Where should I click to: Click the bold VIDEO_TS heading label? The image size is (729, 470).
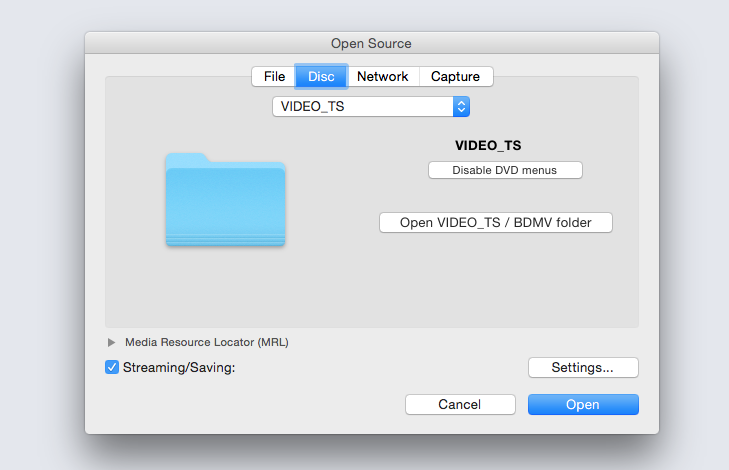(488, 146)
